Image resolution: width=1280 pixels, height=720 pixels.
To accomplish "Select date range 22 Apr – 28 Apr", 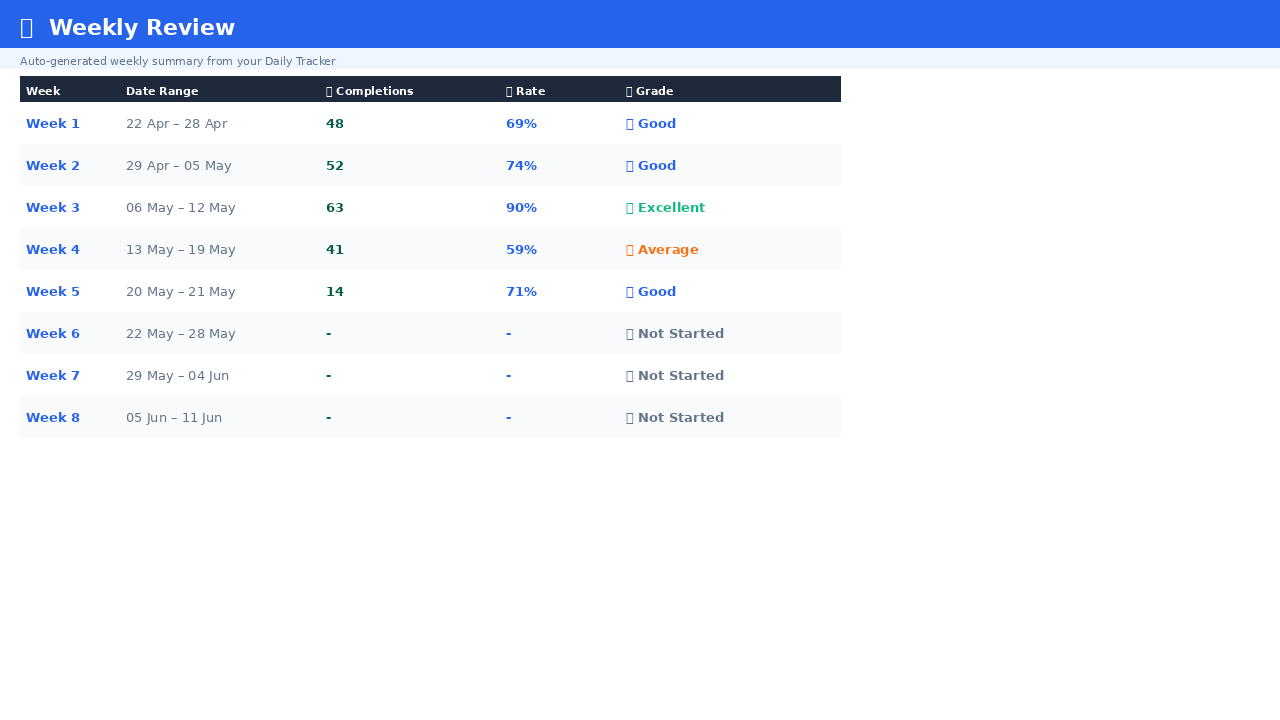I will (x=177, y=124).
